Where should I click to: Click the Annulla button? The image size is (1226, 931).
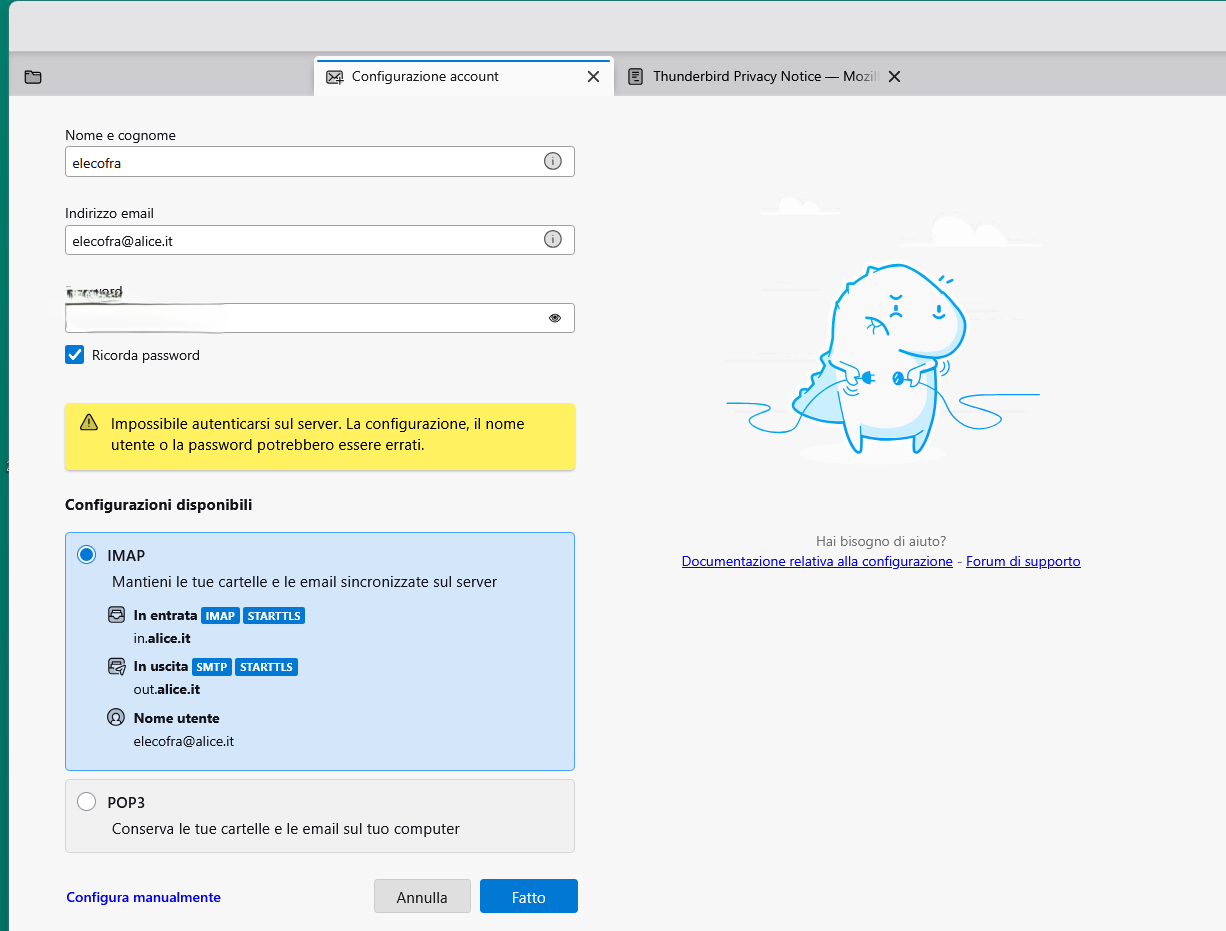(x=422, y=897)
